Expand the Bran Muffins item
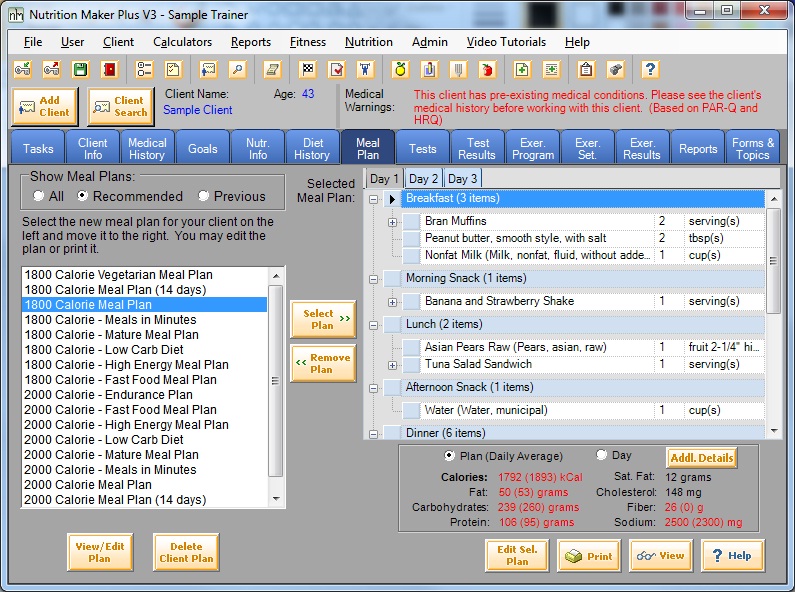The height and width of the screenshot is (592, 795). tap(392, 222)
